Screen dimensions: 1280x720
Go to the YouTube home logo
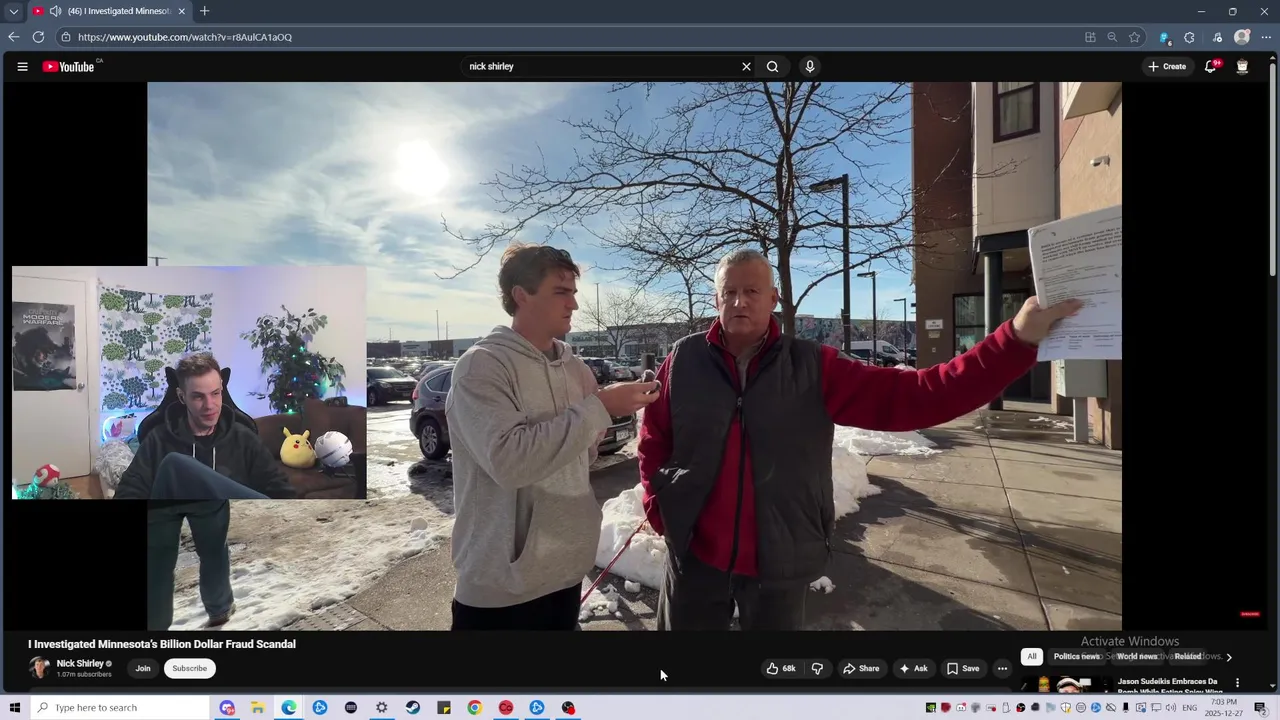pos(68,67)
